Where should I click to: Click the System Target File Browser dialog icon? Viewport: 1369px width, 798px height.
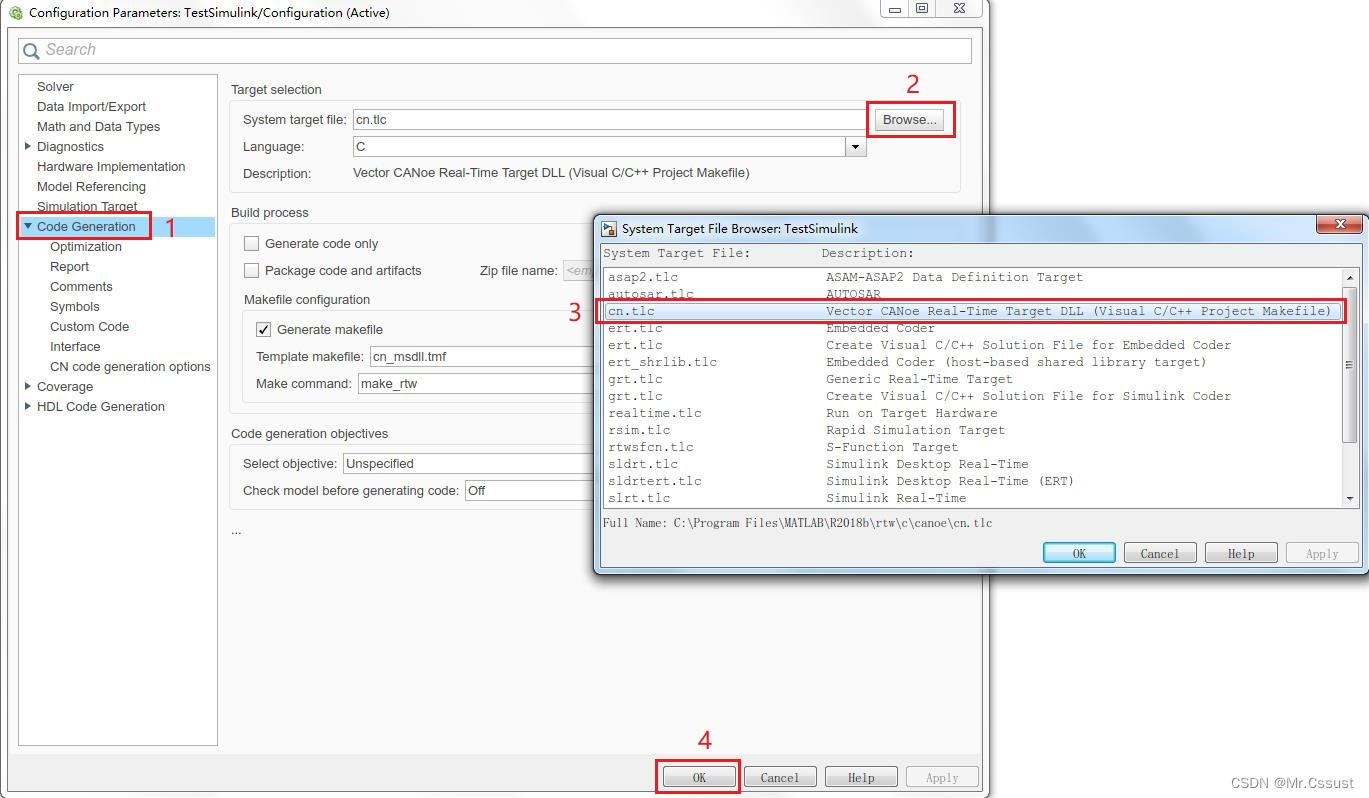607,228
